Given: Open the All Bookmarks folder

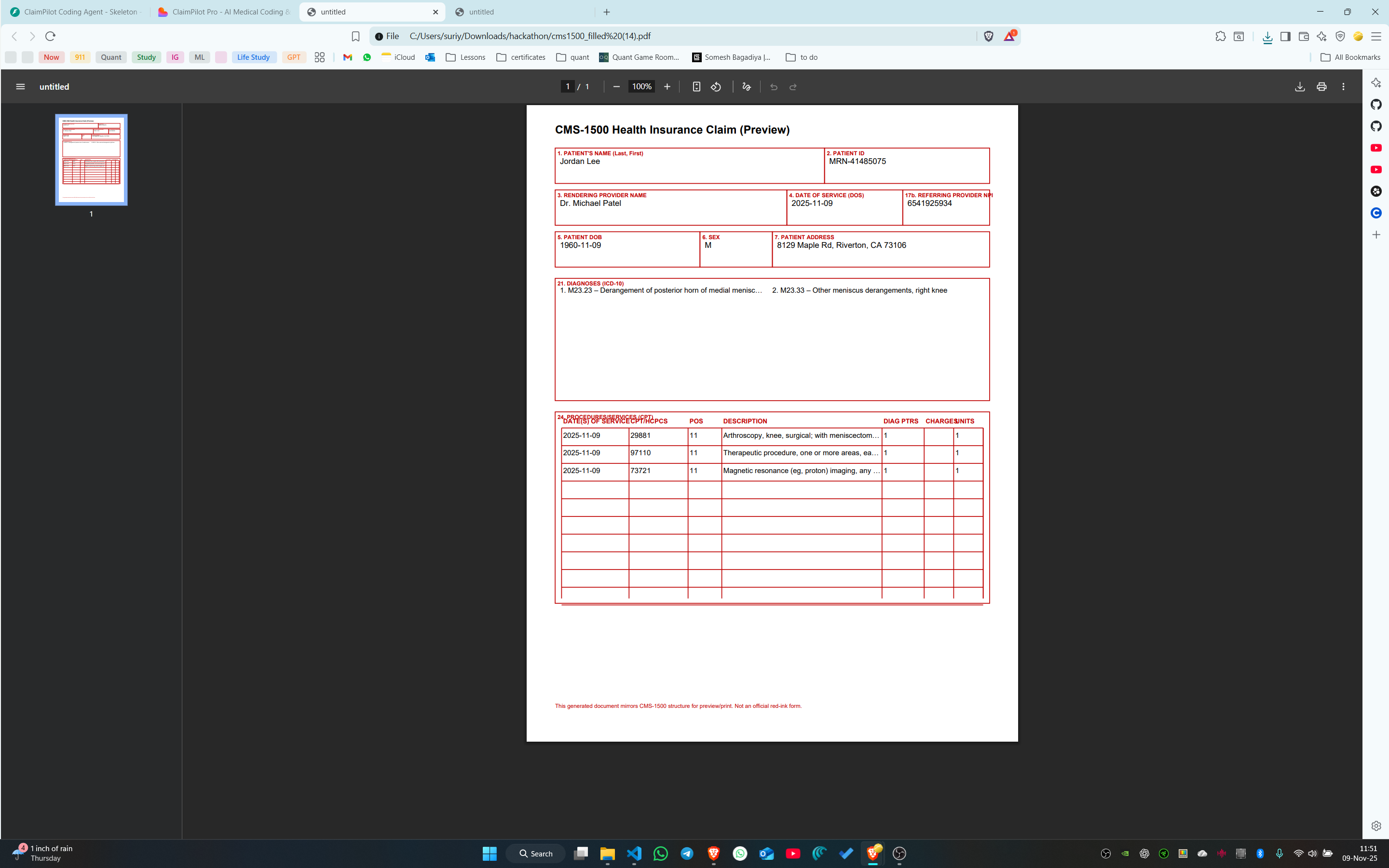Looking at the screenshot, I should (x=1350, y=57).
